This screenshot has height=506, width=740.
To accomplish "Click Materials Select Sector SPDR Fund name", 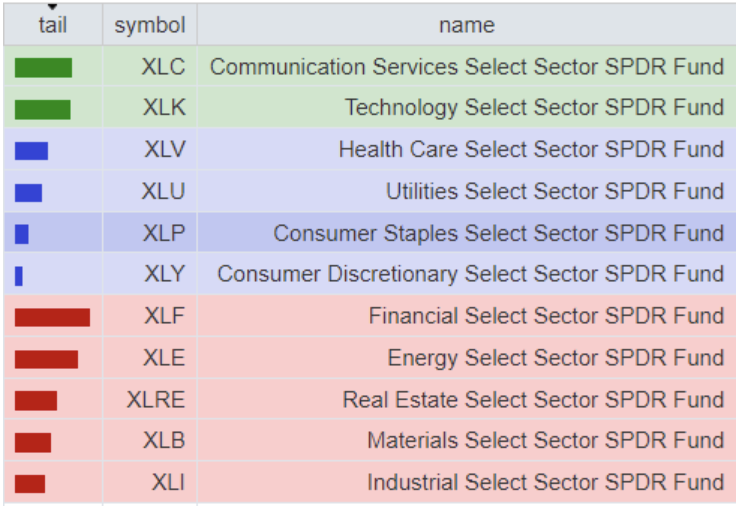I will (x=545, y=441).
